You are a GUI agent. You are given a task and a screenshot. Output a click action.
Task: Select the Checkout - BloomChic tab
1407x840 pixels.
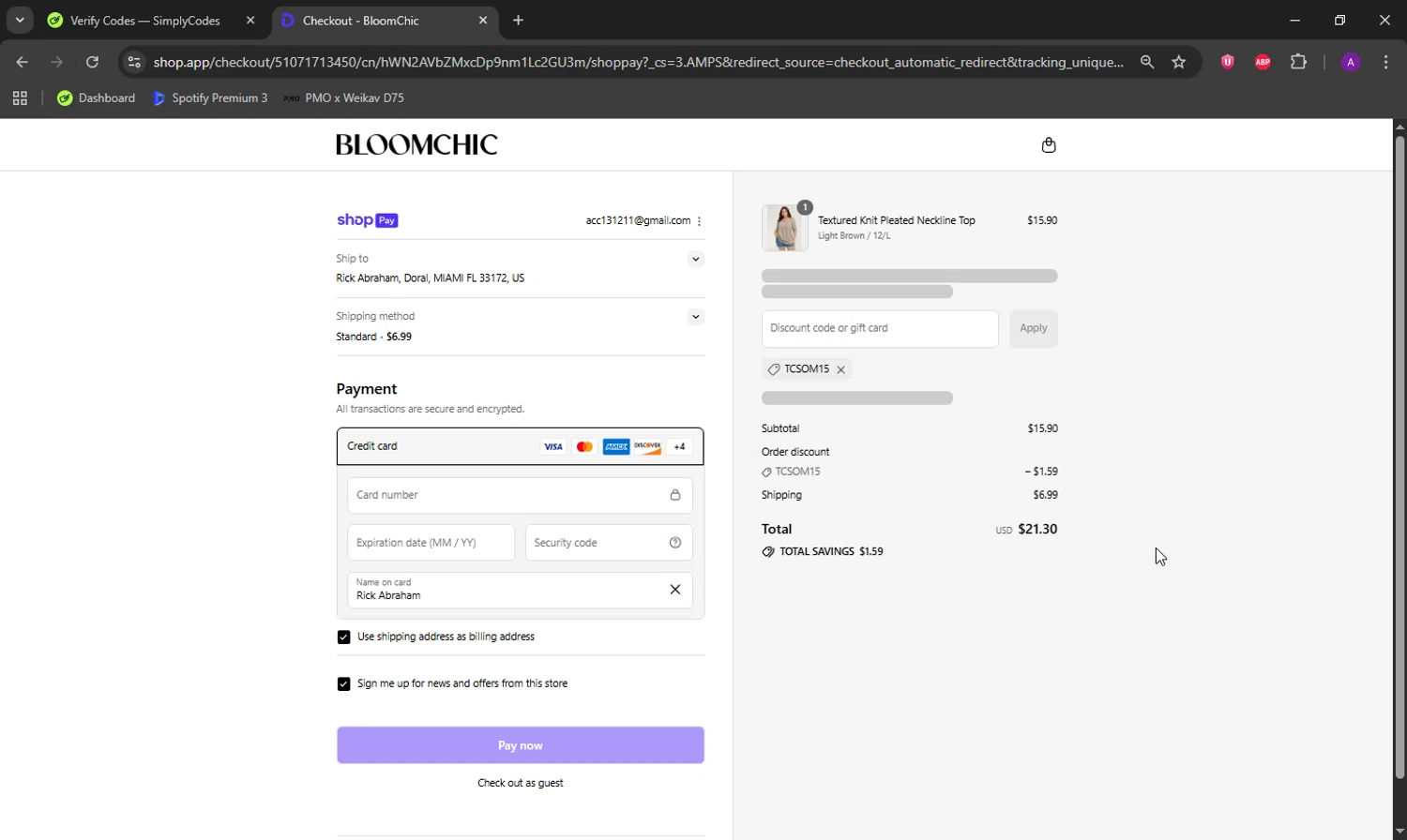[361, 21]
